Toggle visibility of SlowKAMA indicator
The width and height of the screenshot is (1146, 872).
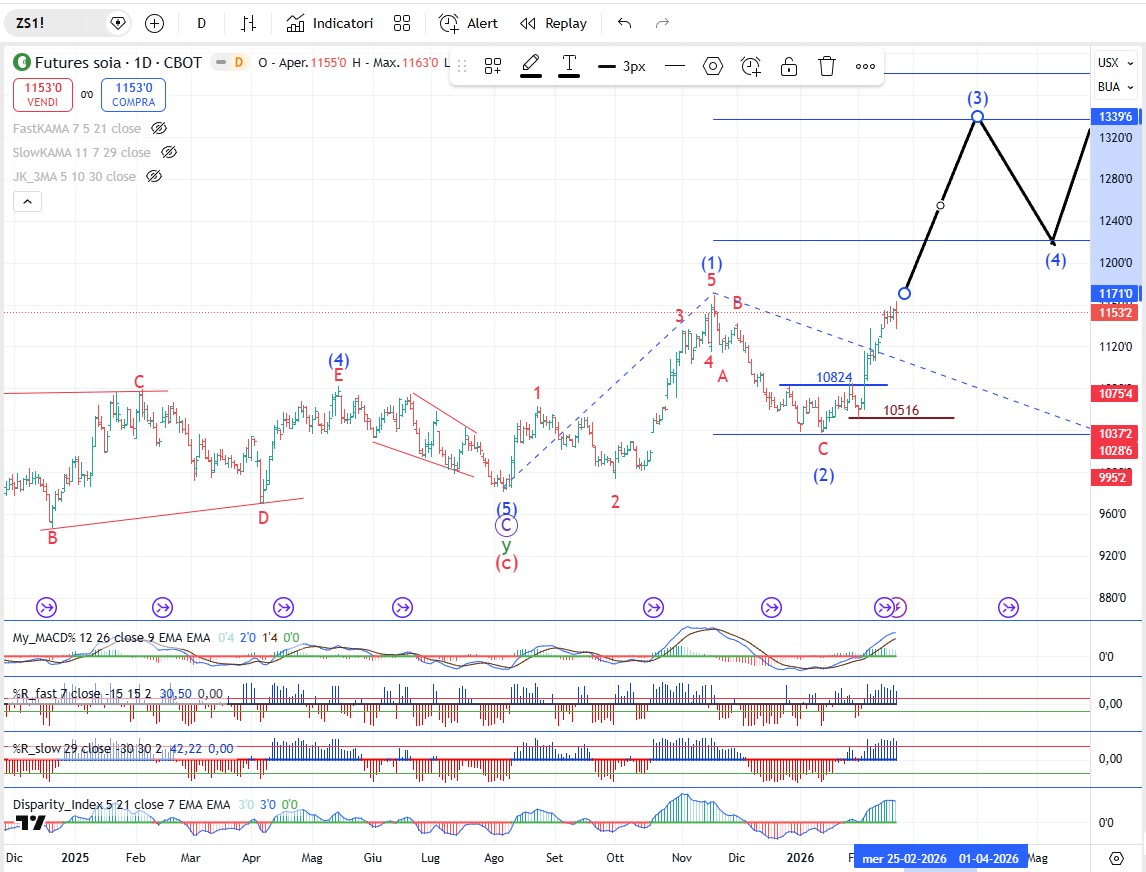[169, 152]
